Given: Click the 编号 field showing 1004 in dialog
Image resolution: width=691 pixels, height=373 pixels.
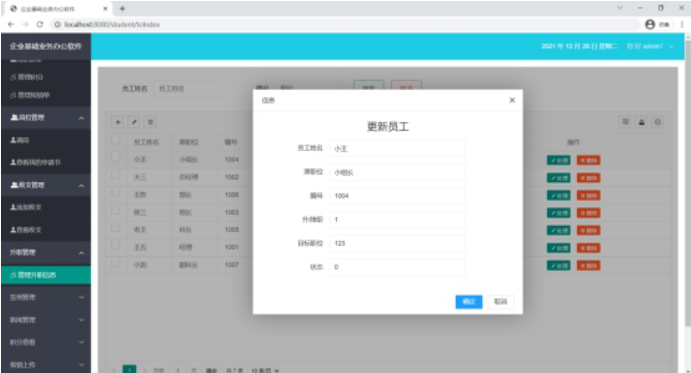Looking at the screenshot, I should click(x=397, y=196).
